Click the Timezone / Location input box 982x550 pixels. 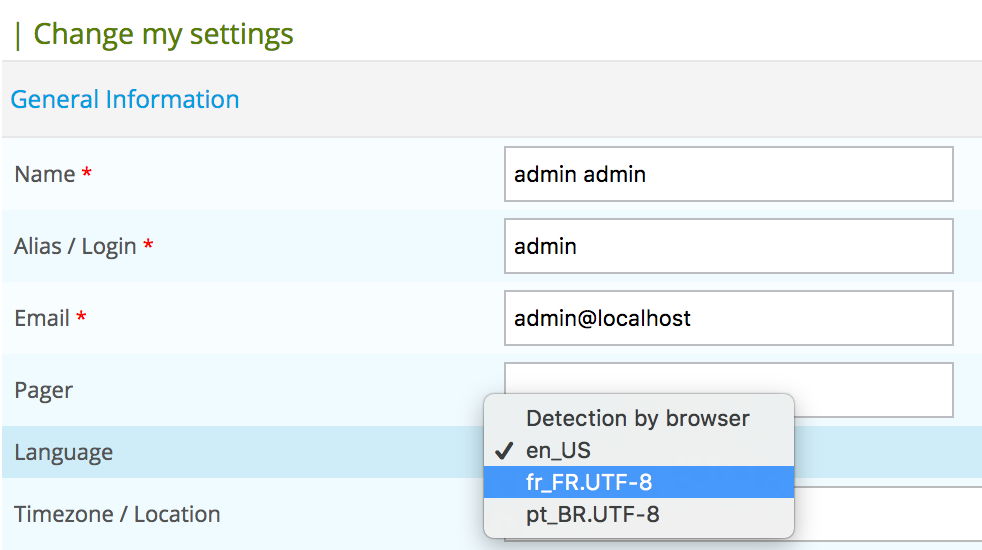pyautogui.click(x=888, y=514)
